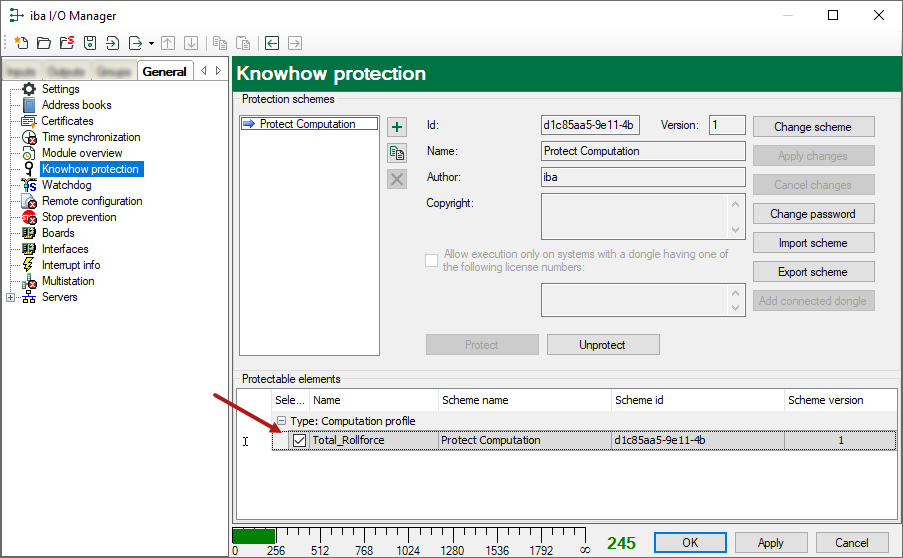Add a new protection scheme with plus icon
The height and width of the screenshot is (558, 903).
click(x=397, y=127)
